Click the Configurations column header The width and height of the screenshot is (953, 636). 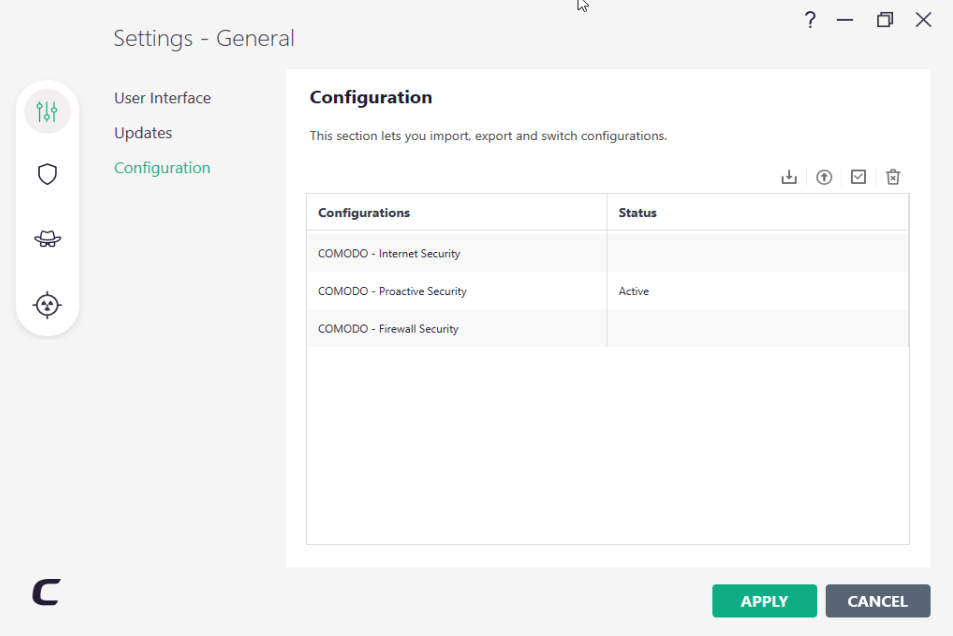[x=364, y=213]
